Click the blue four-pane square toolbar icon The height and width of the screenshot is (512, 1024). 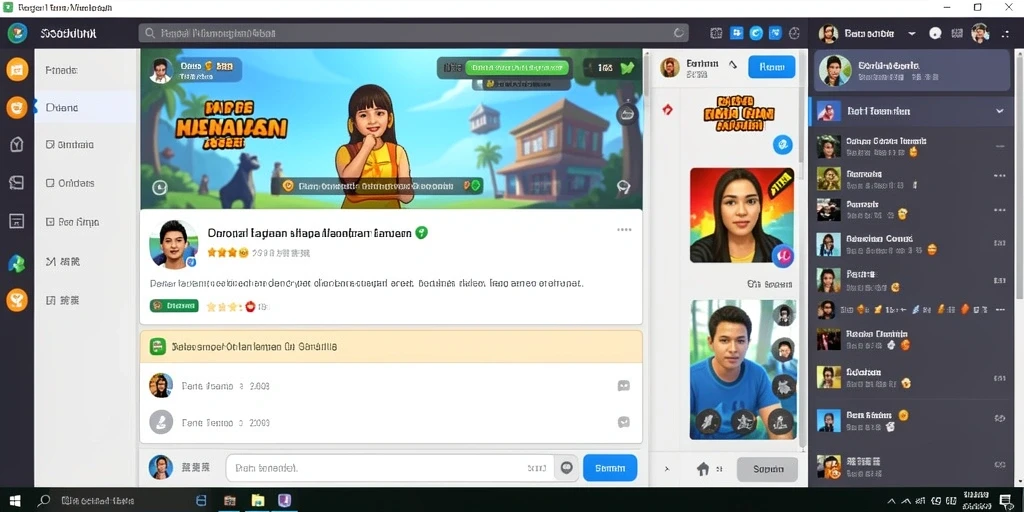tap(737, 33)
